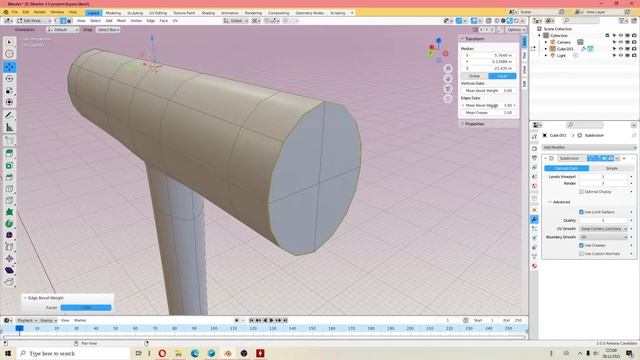Switch Transform panel to Global

[474, 76]
